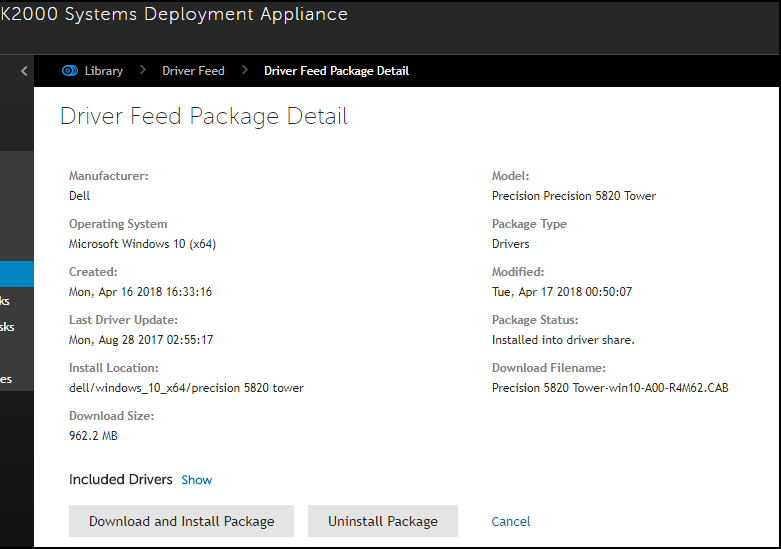Navigate back to Driver Feed breadcrumb

tap(193, 71)
